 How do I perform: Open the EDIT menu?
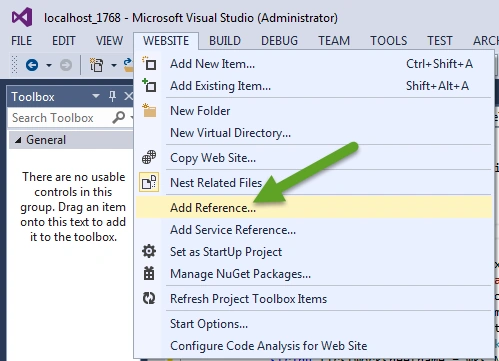point(63,41)
